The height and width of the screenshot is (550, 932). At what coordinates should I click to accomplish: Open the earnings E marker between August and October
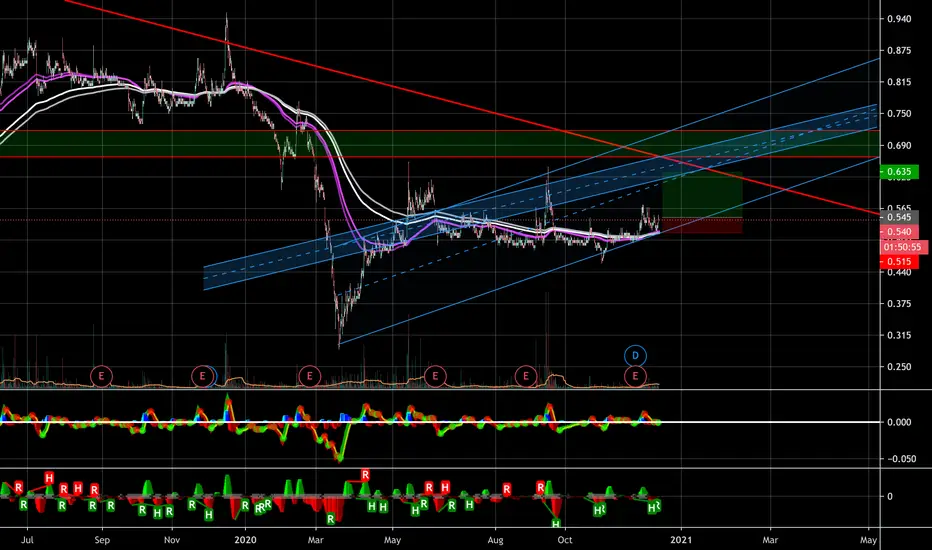coord(525,376)
